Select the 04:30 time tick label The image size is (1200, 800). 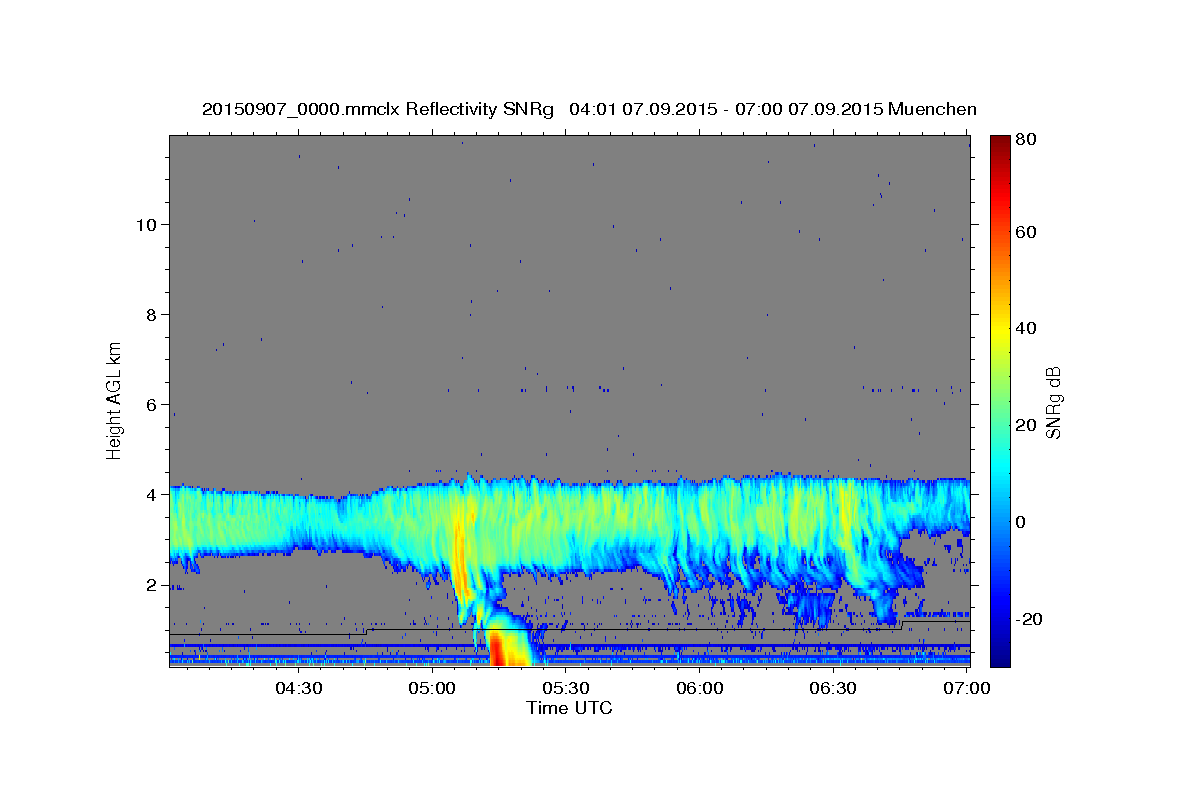tap(298, 688)
